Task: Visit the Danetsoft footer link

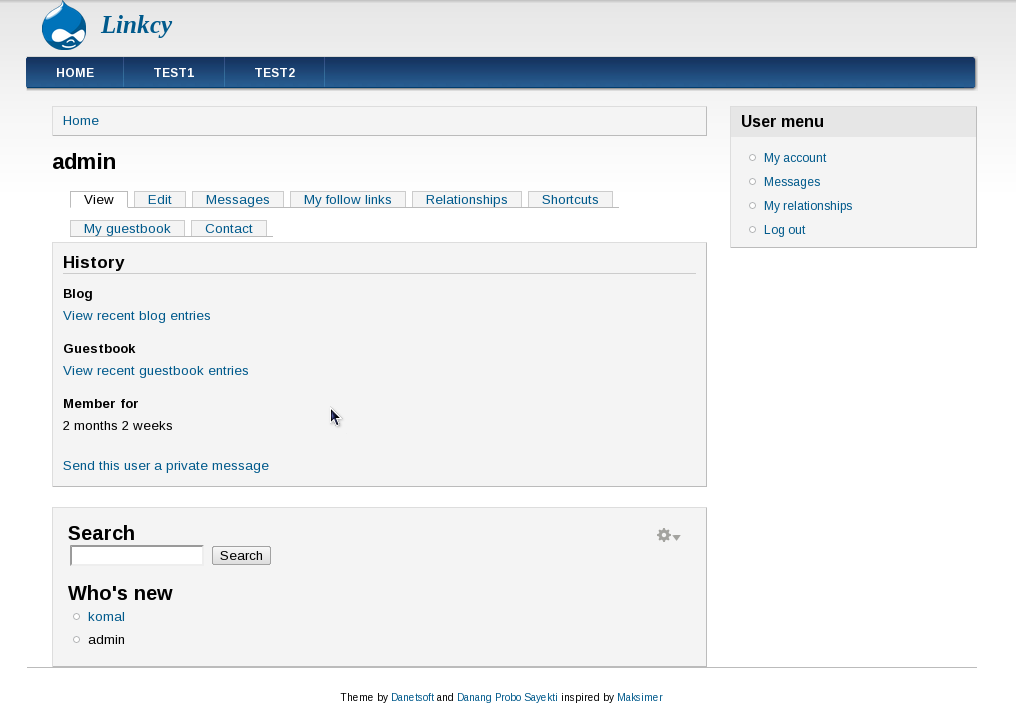Action: (x=413, y=697)
